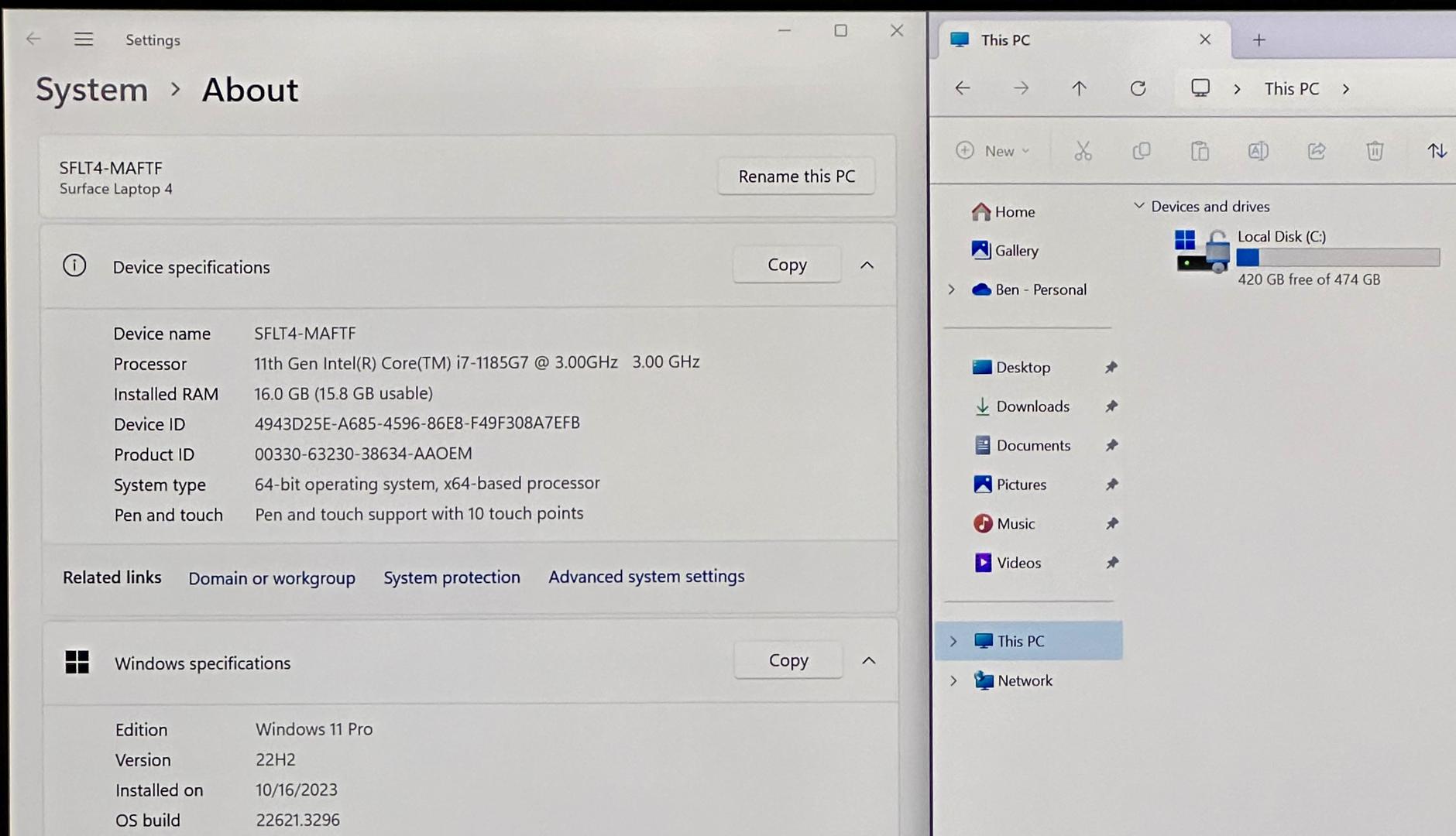1456x836 pixels.
Task: Refresh the This PC folder view
Action: click(x=1138, y=89)
